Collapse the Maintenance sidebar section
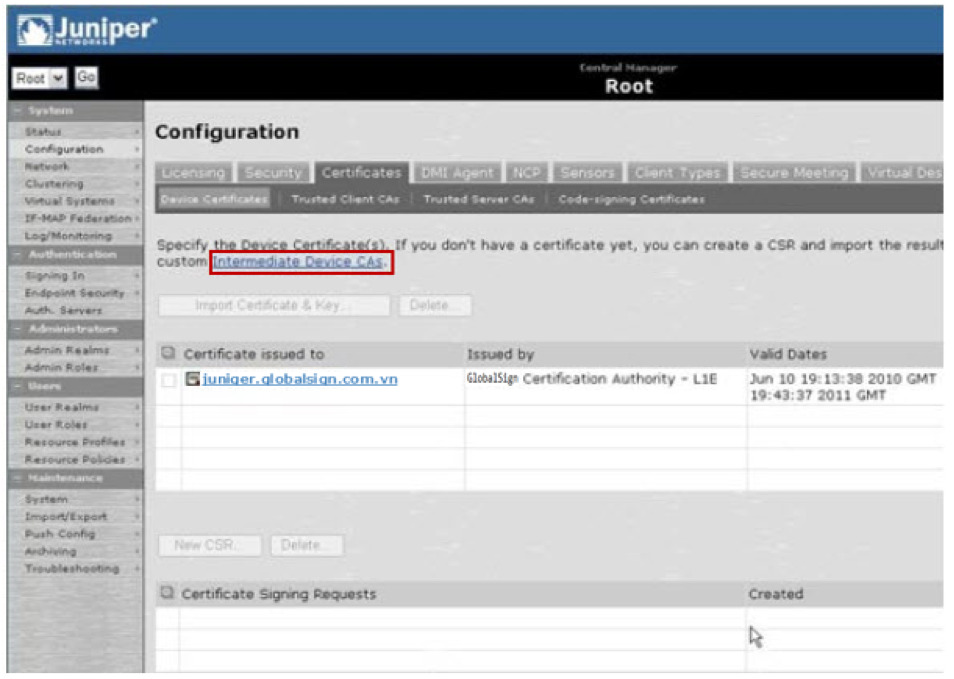This screenshot has width=954, height=679. pyautogui.click(x=17, y=478)
